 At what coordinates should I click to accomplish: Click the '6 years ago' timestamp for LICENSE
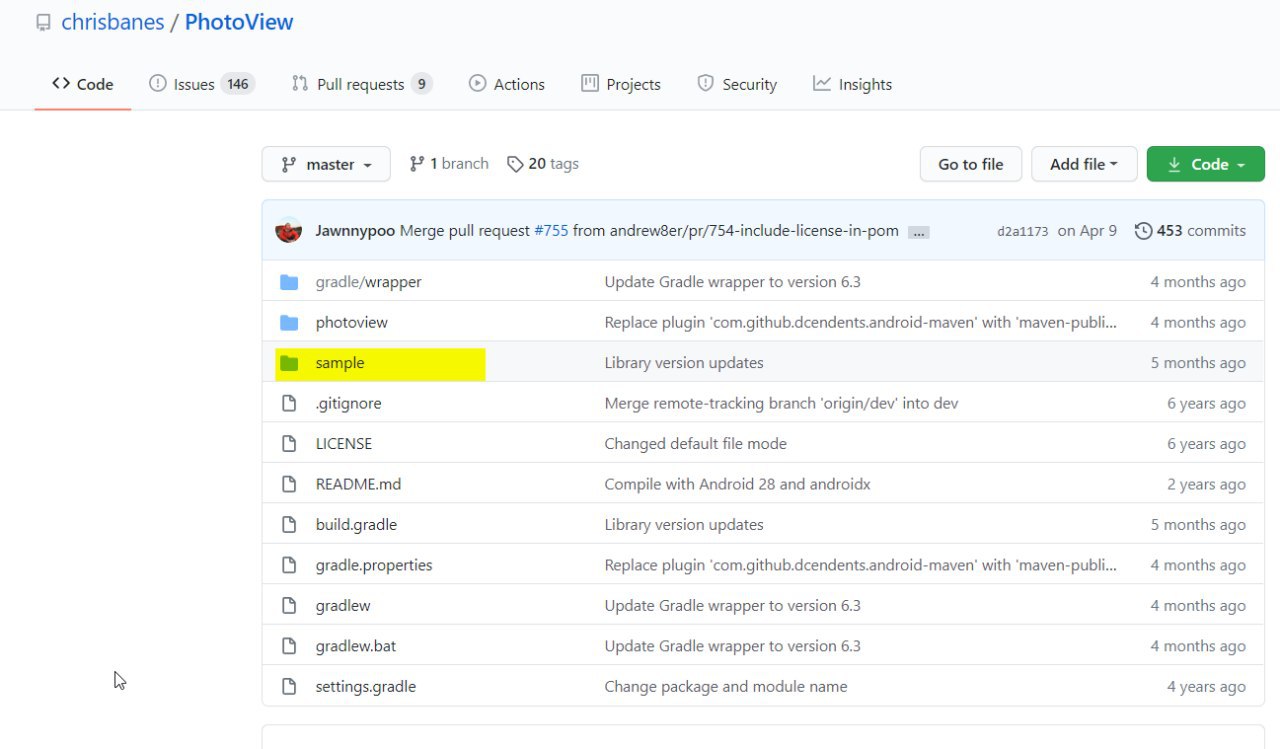pos(1206,443)
